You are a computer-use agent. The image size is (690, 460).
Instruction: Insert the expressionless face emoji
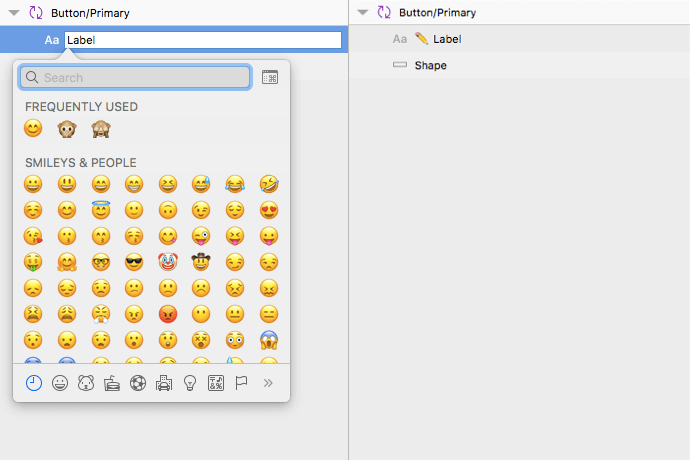click(x=269, y=314)
